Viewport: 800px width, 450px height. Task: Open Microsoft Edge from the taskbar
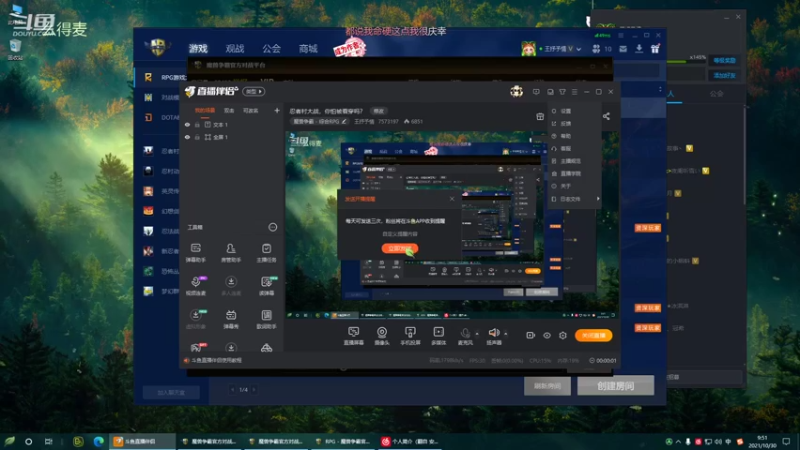point(98,441)
